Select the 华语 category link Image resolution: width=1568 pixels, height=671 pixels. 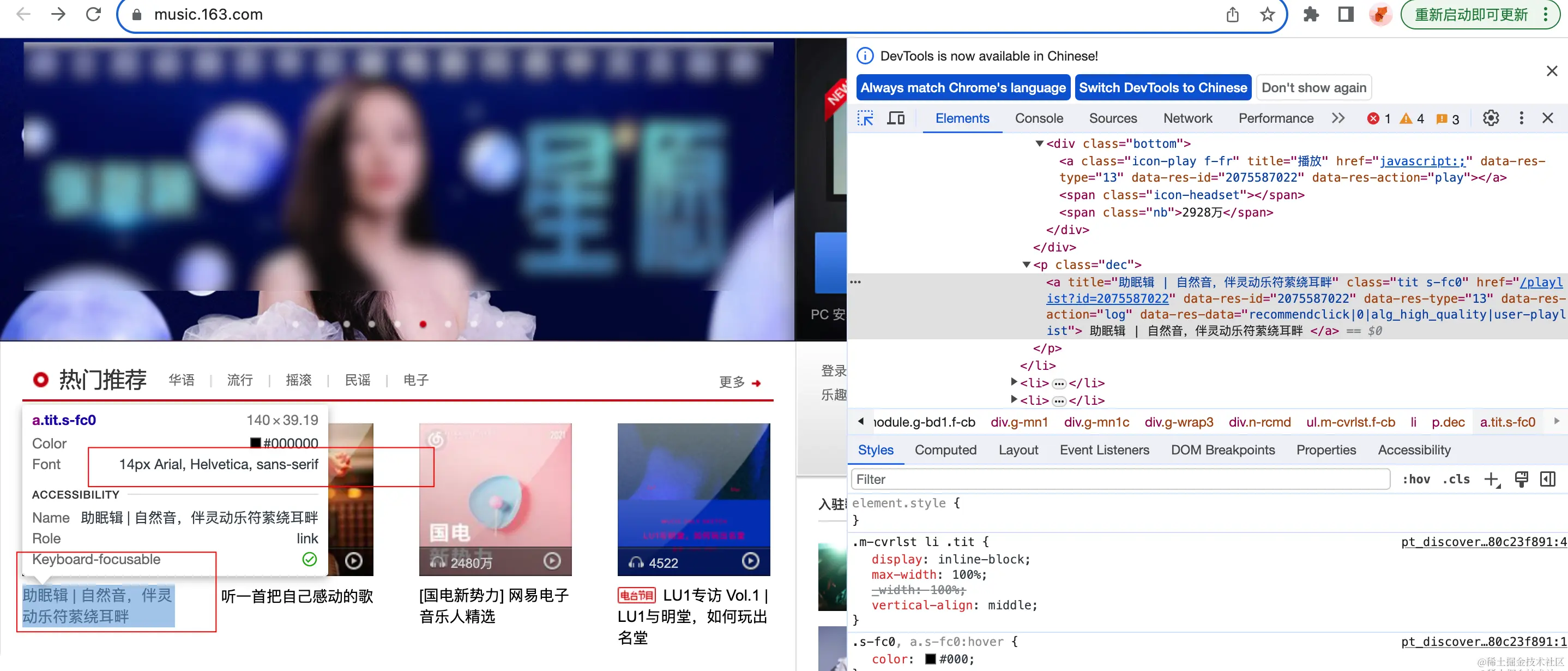pos(182,380)
